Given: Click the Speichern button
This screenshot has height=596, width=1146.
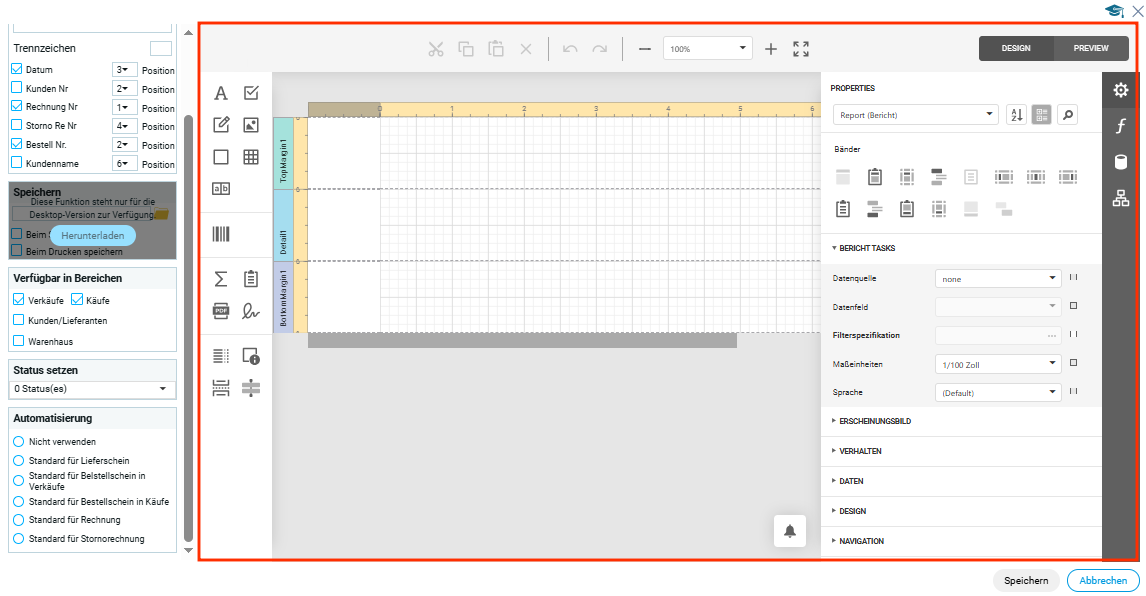Looking at the screenshot, I should point(1026,581).
